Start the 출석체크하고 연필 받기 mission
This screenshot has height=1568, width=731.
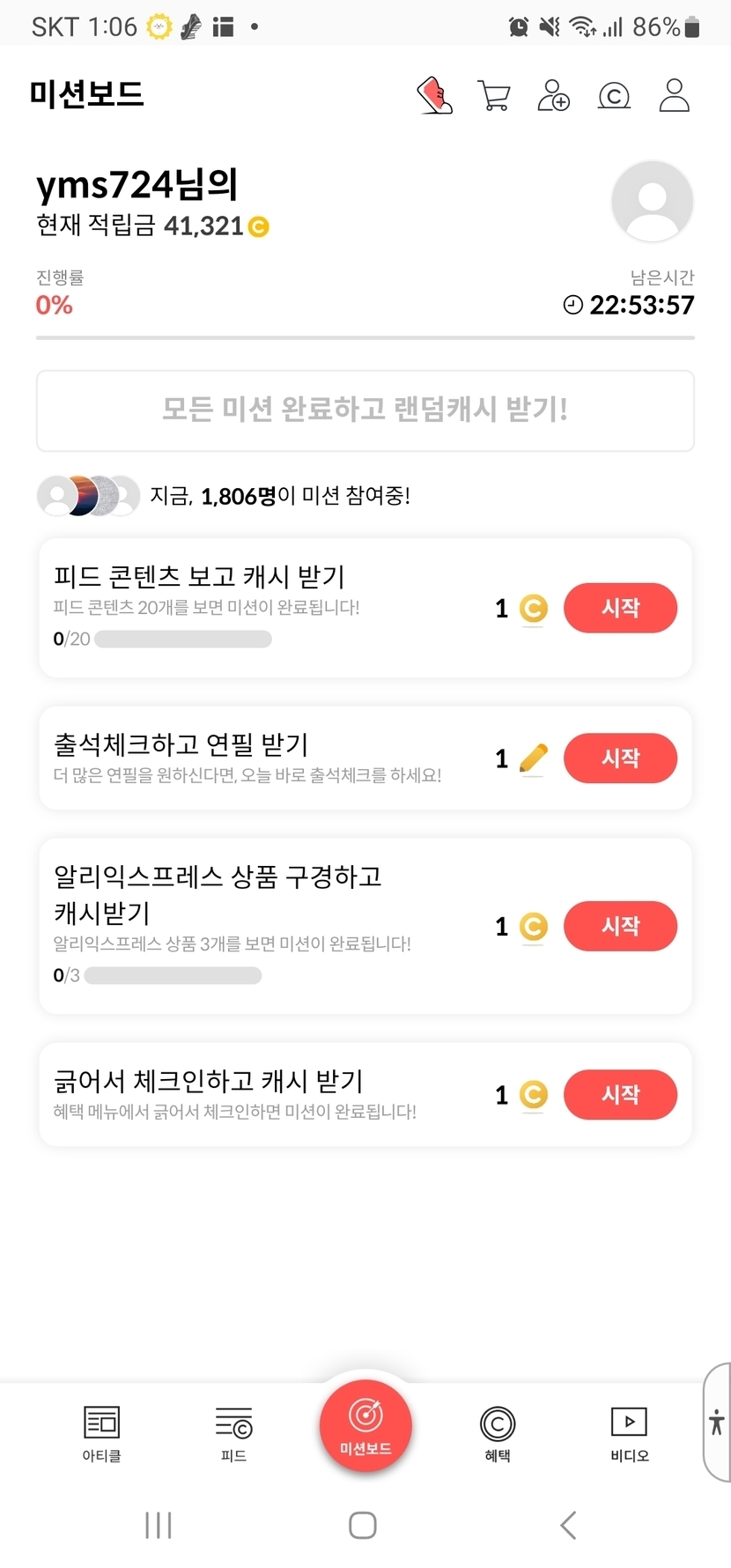620,758
